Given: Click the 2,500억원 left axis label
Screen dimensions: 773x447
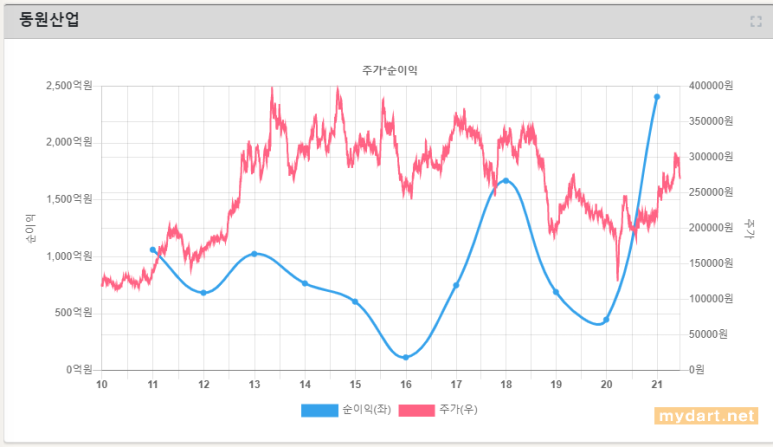Looking at the screenshot, I should (69, 86).
